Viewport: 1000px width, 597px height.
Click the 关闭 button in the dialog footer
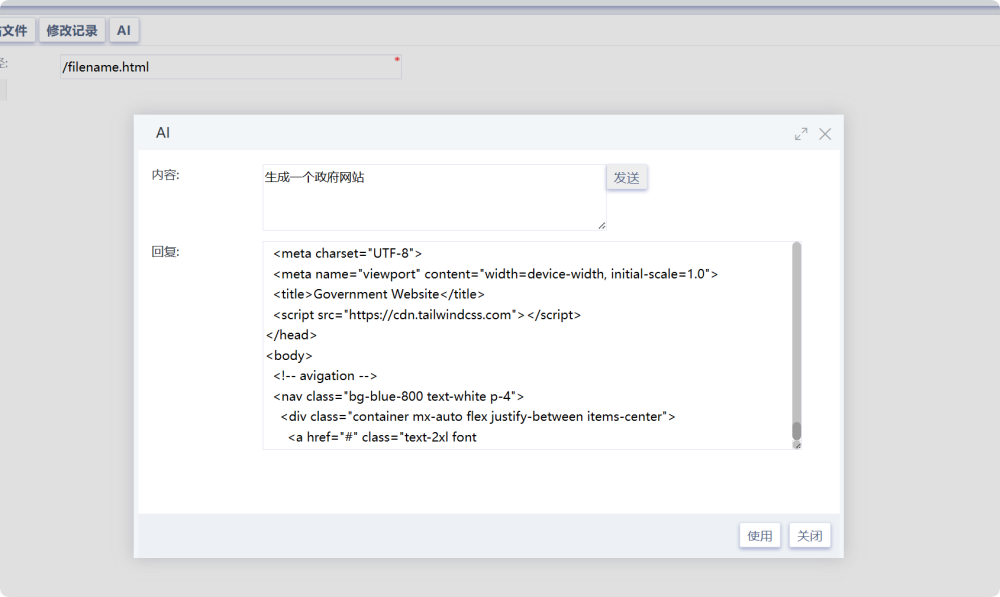(809, 536)
